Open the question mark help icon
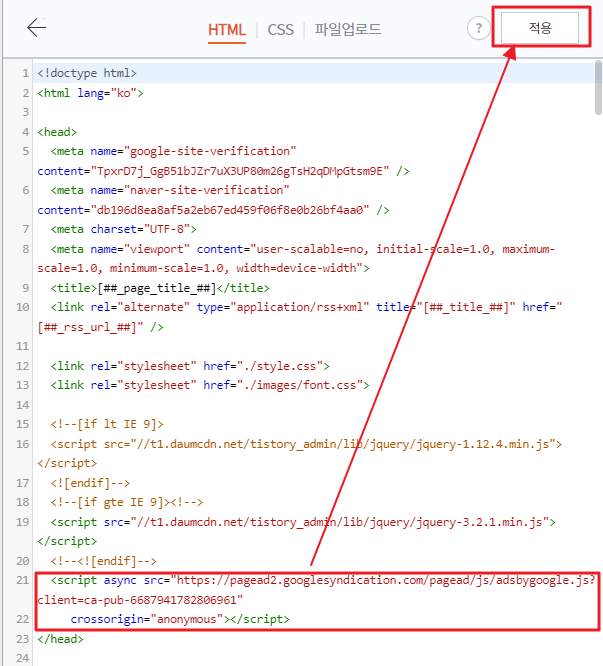603x666 pixels. [x=479, y=28]
